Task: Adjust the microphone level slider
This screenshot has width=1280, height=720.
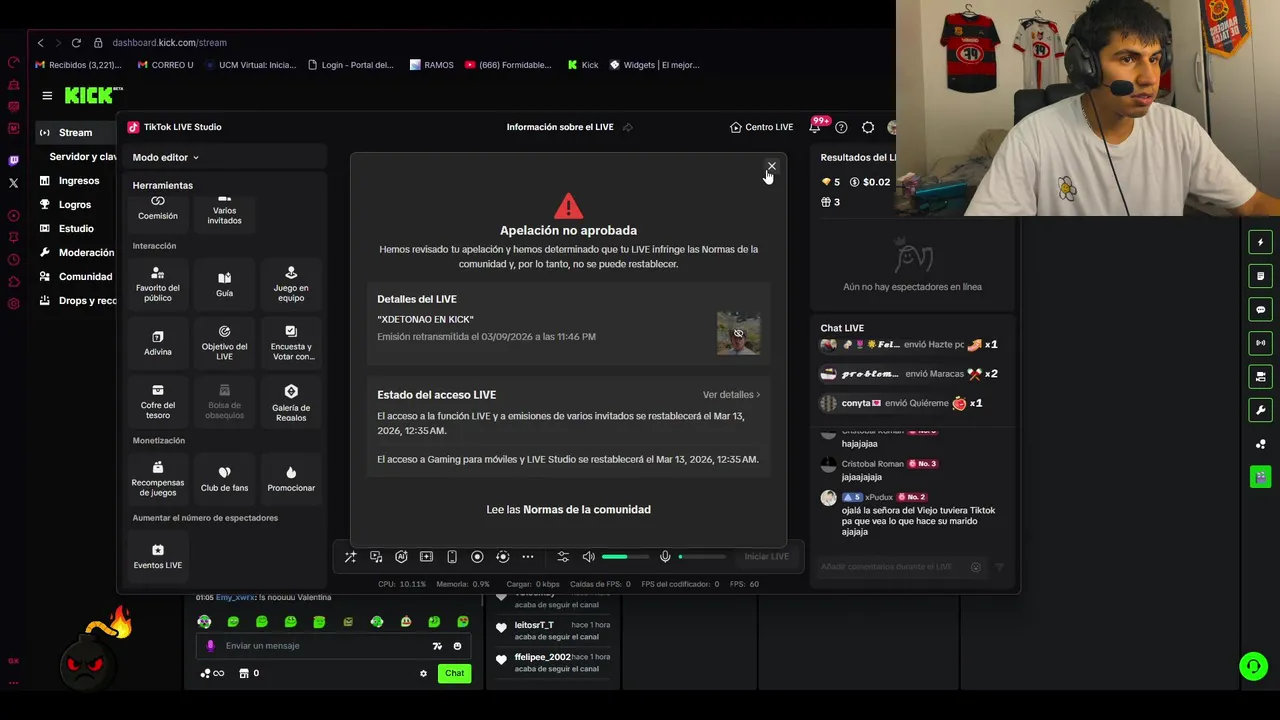Action: [702, 557]
